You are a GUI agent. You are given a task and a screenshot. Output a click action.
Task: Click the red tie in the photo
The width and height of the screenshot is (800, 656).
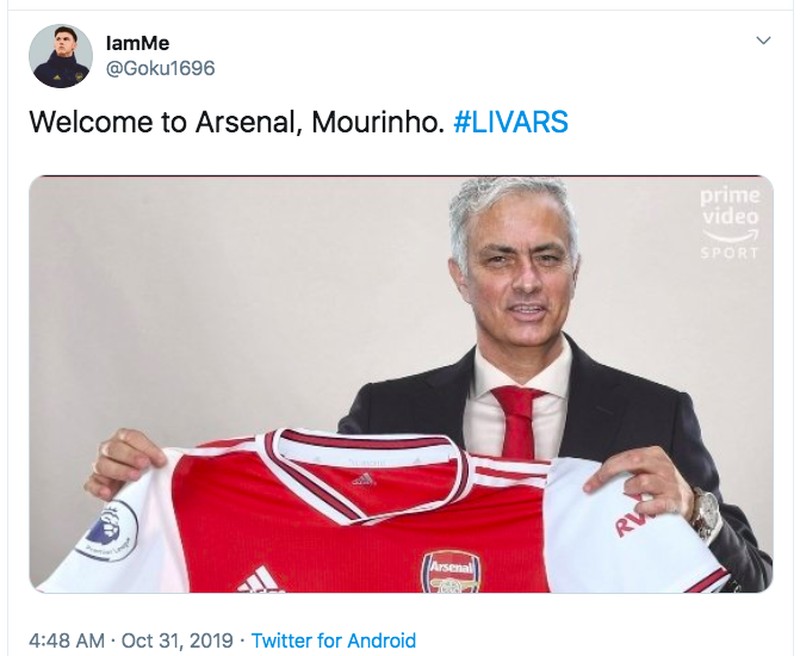521,420
